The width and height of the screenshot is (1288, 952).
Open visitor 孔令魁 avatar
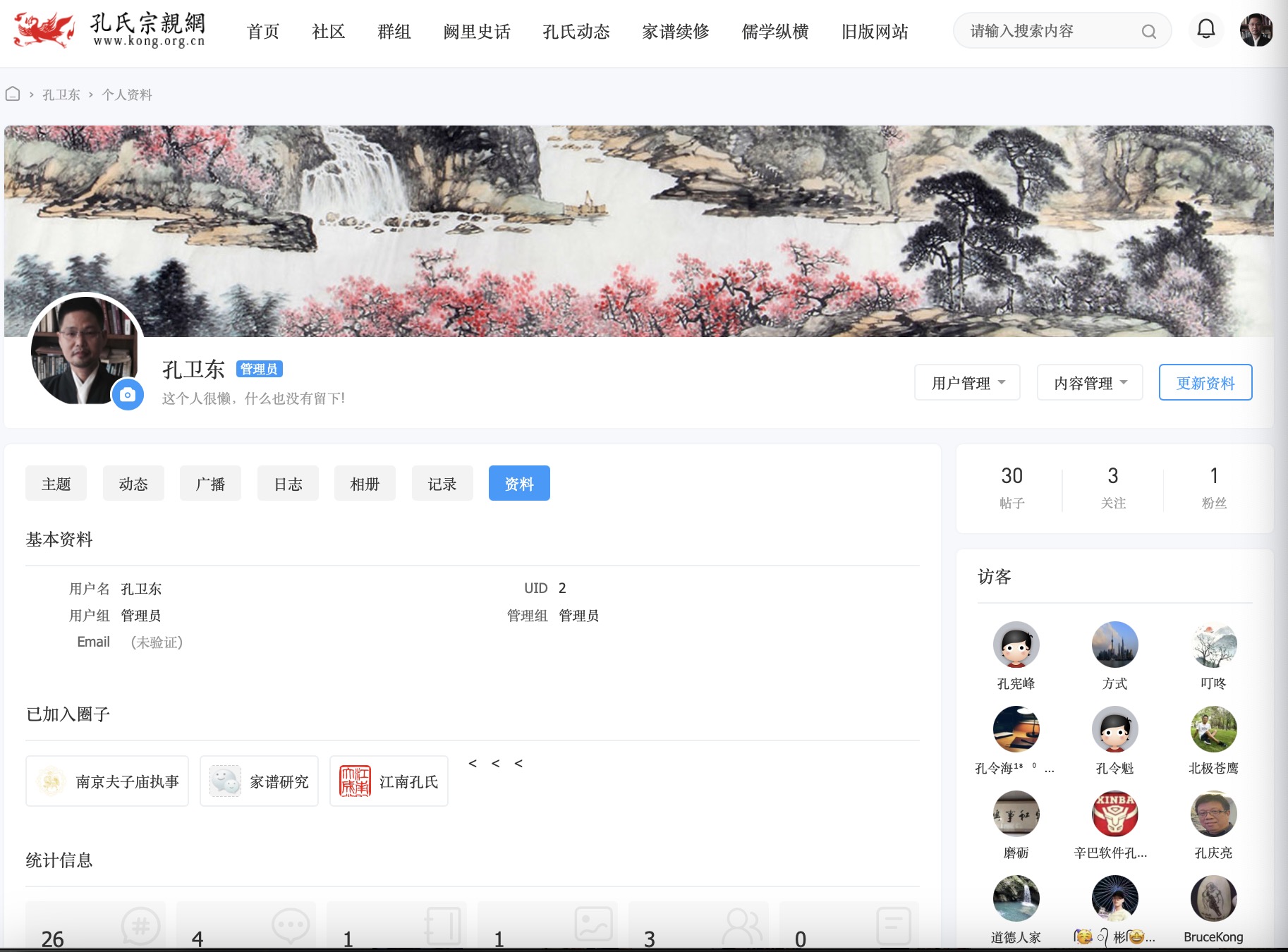pyautogui.click(x=1114, y=729)
